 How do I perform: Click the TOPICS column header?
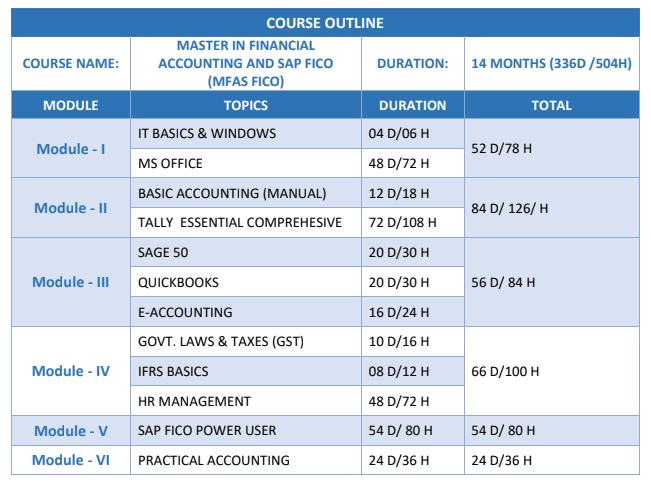point(245,105)
